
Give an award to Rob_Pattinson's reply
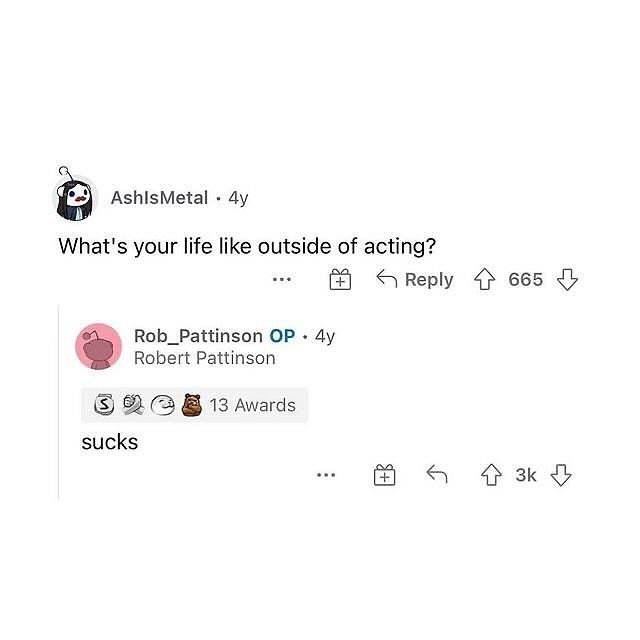384,475
